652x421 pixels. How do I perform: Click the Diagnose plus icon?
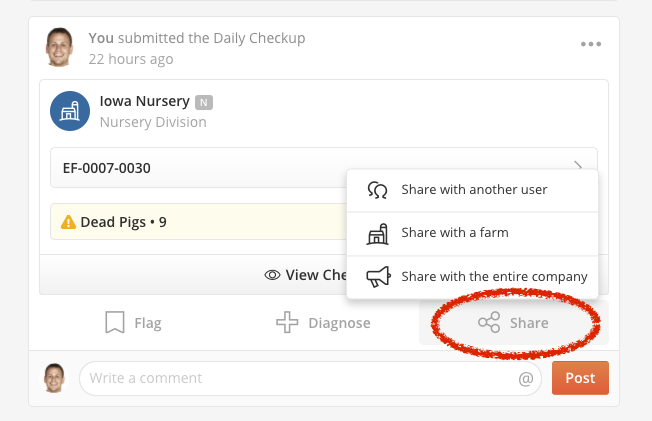point(287,322)
